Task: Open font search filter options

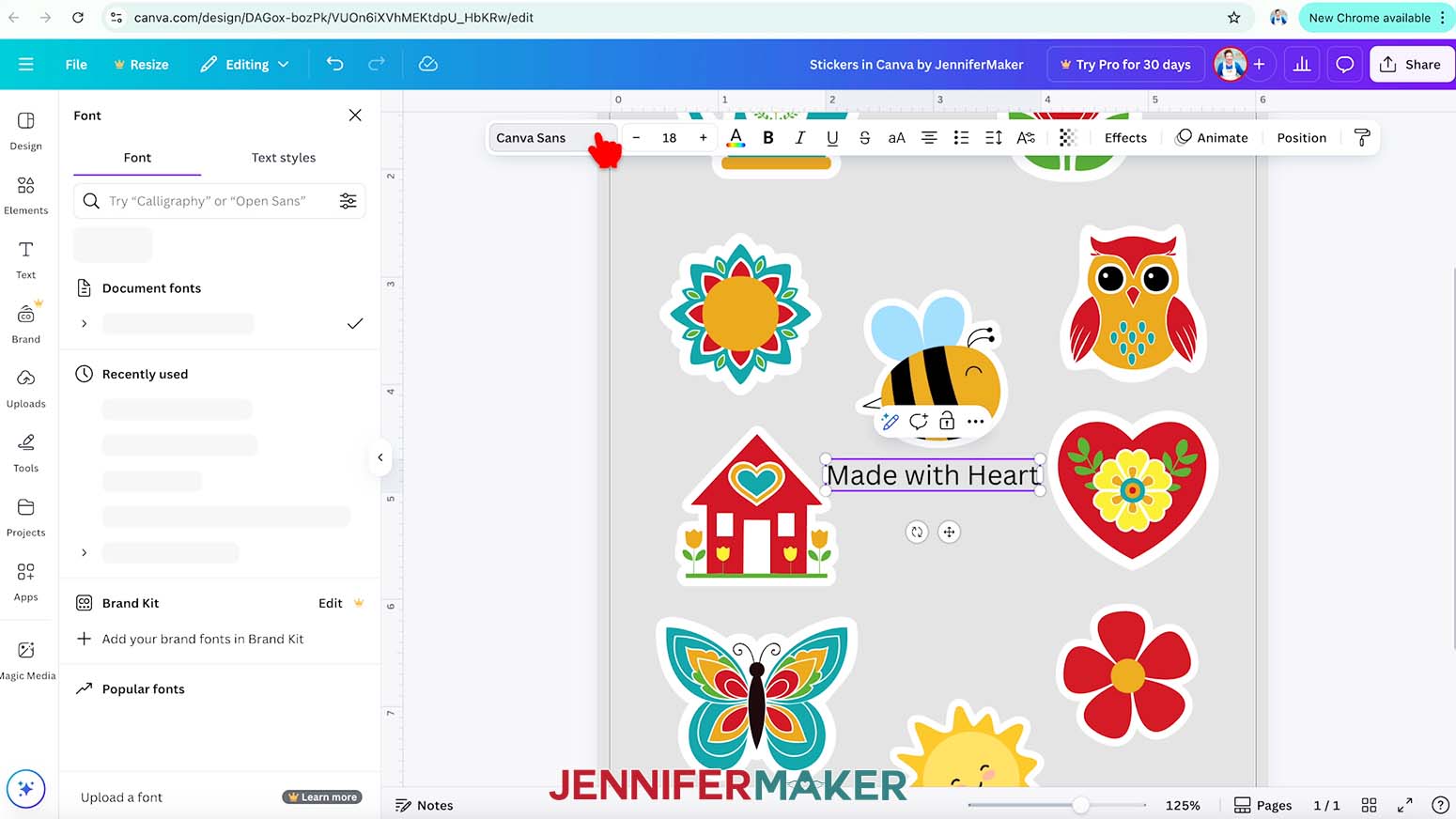Action: tap(349, 201)
